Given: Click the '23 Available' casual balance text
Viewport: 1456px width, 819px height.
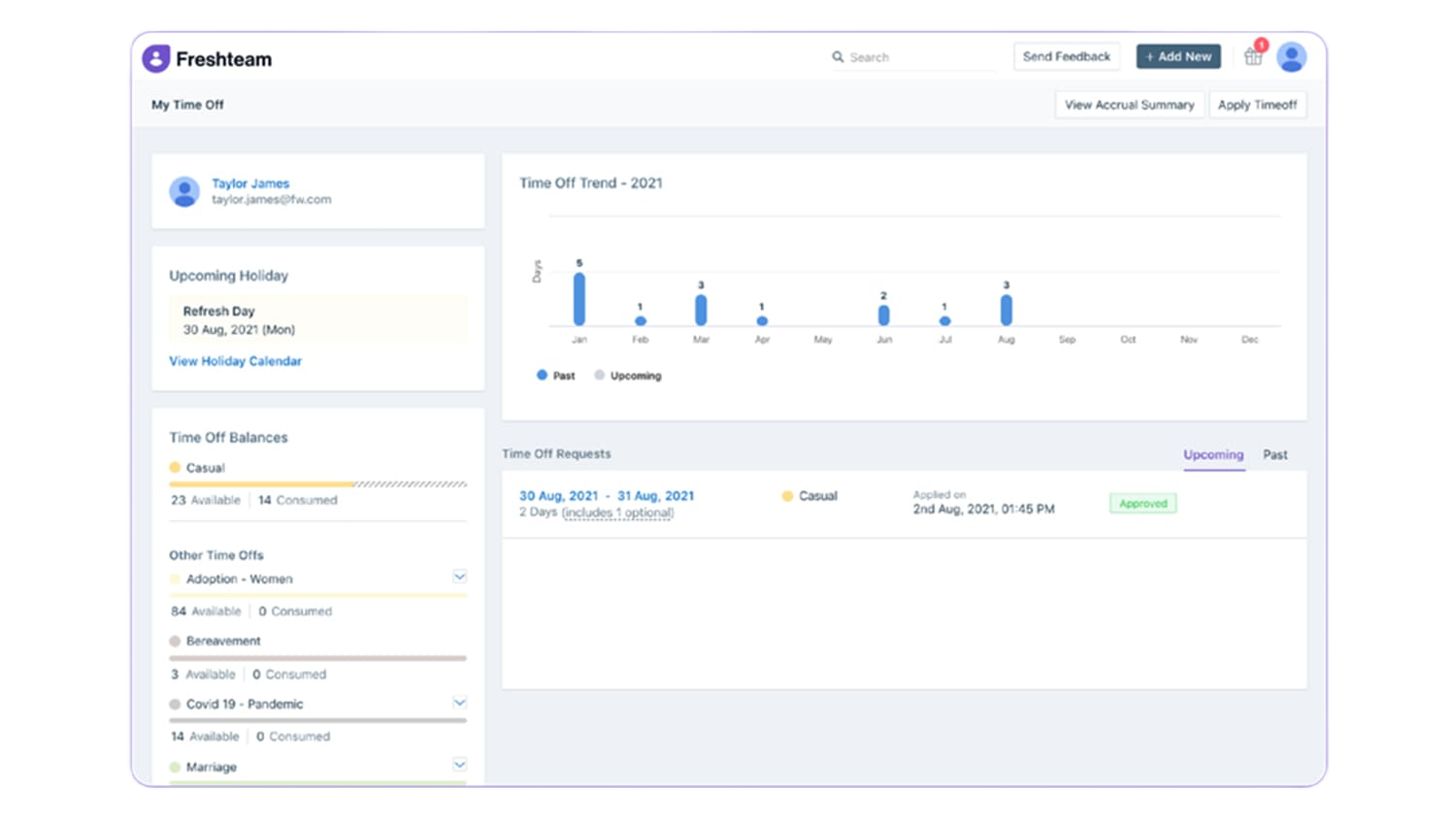Looking at the screenshot, I should coord(206,500).
